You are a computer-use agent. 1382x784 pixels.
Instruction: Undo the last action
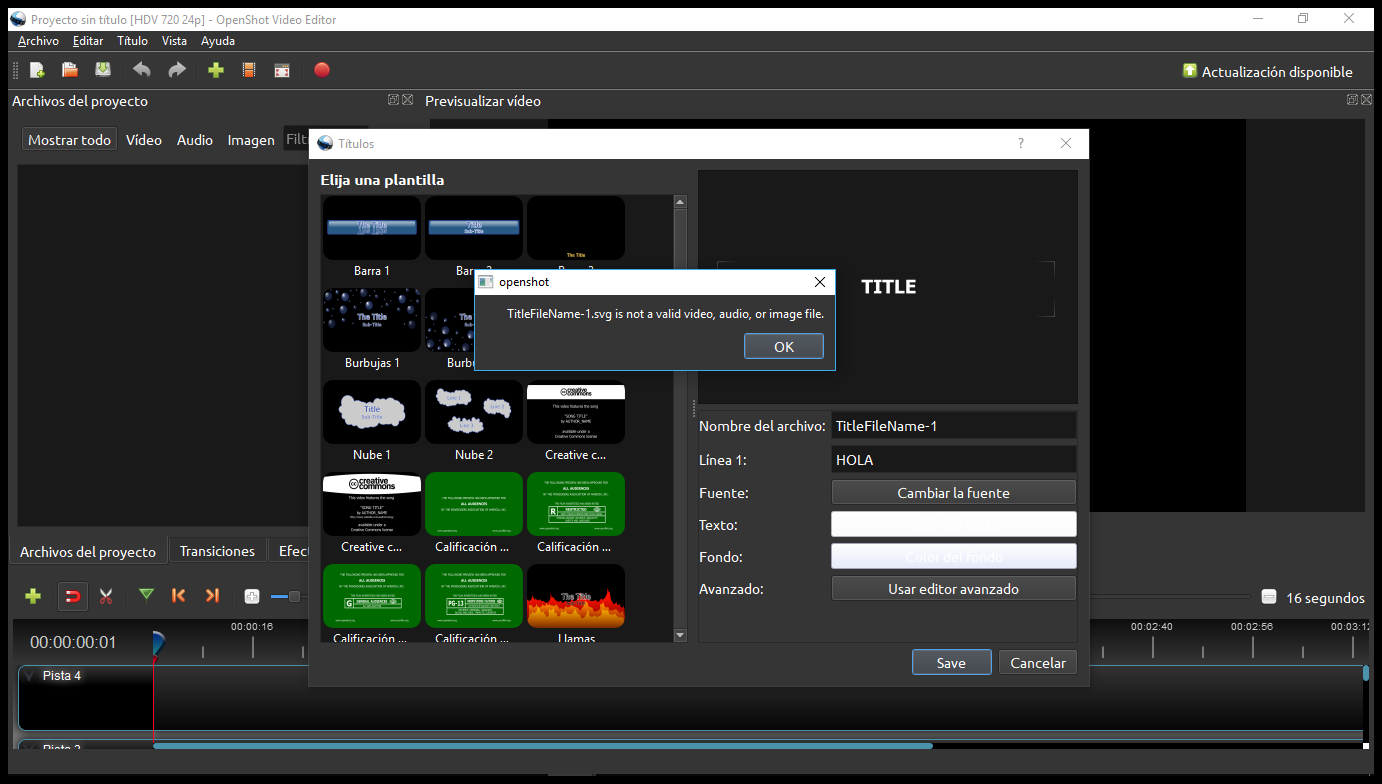tap(142, 70)
